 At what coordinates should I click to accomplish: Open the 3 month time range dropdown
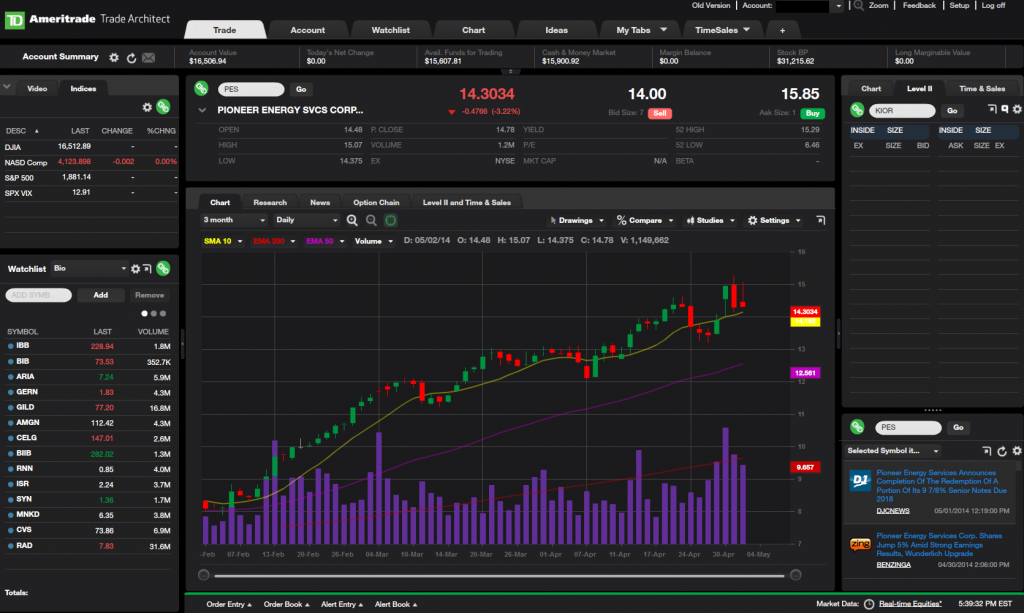(x=234, y=220)
